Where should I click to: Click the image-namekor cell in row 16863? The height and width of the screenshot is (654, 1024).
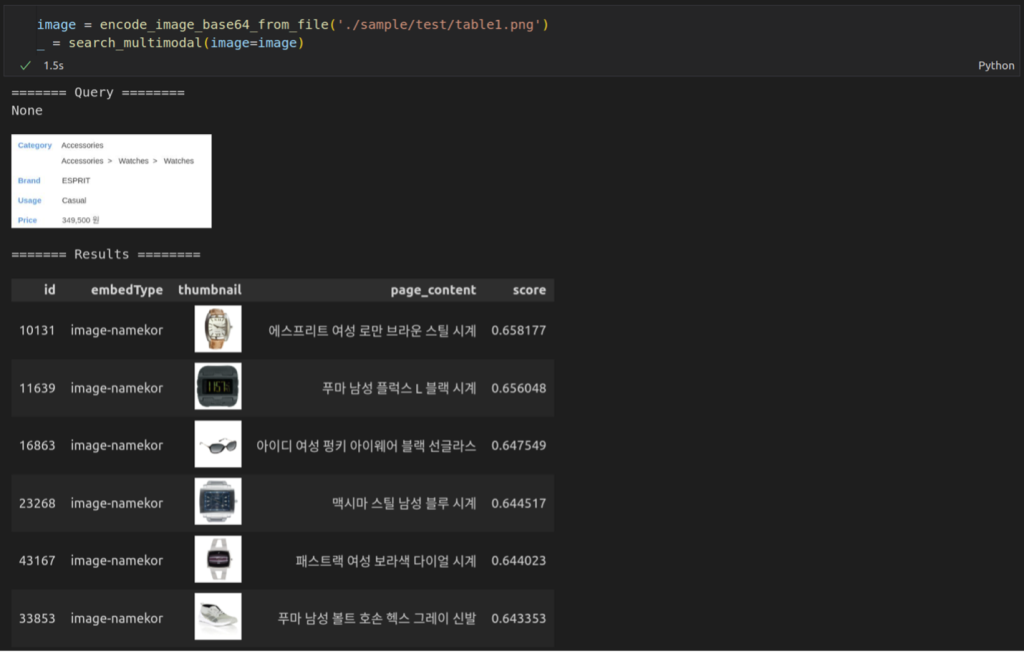(x=117, y=446)
